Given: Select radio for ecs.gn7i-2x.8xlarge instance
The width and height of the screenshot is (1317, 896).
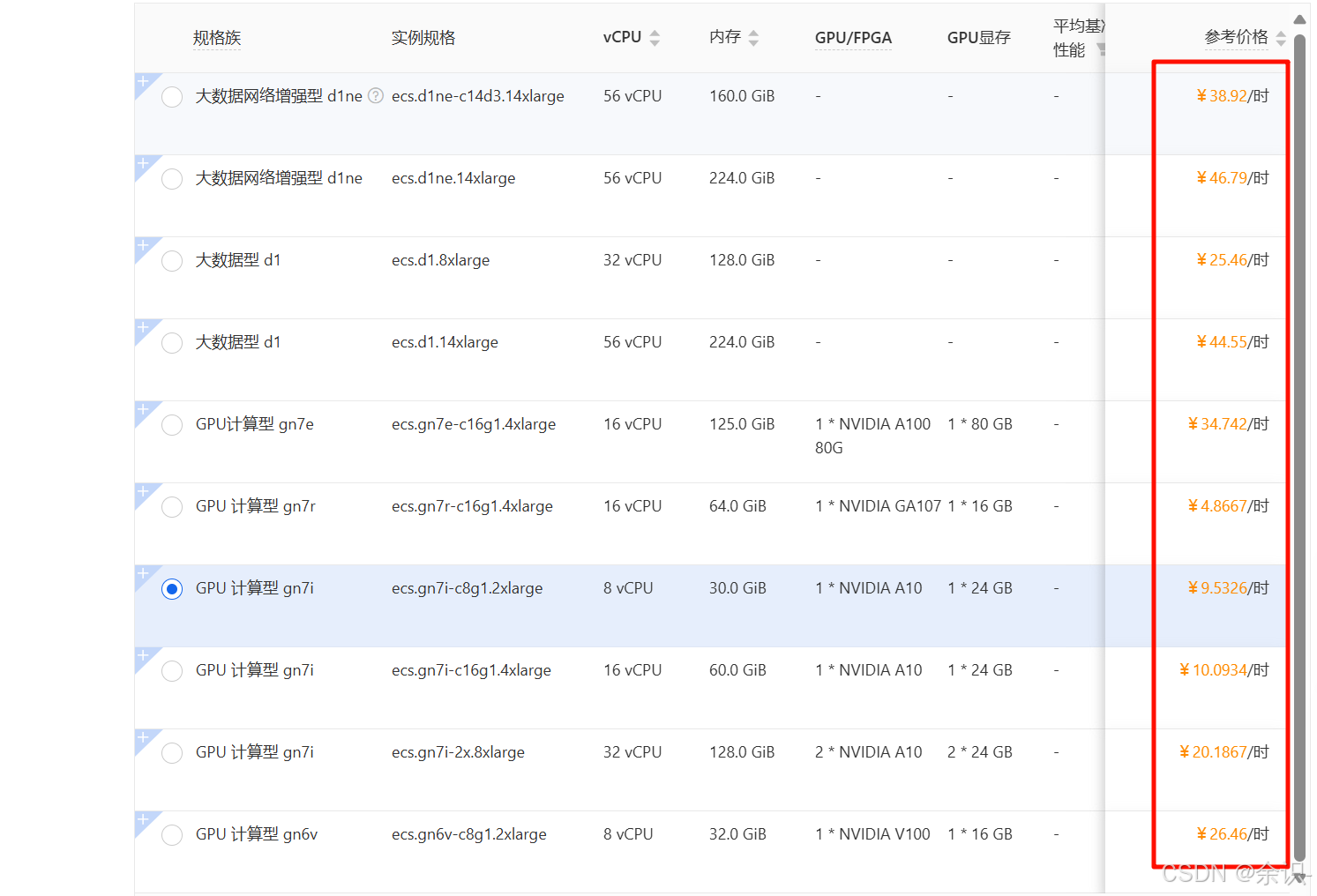Looking at the screenshot, I should click(172, 753).
